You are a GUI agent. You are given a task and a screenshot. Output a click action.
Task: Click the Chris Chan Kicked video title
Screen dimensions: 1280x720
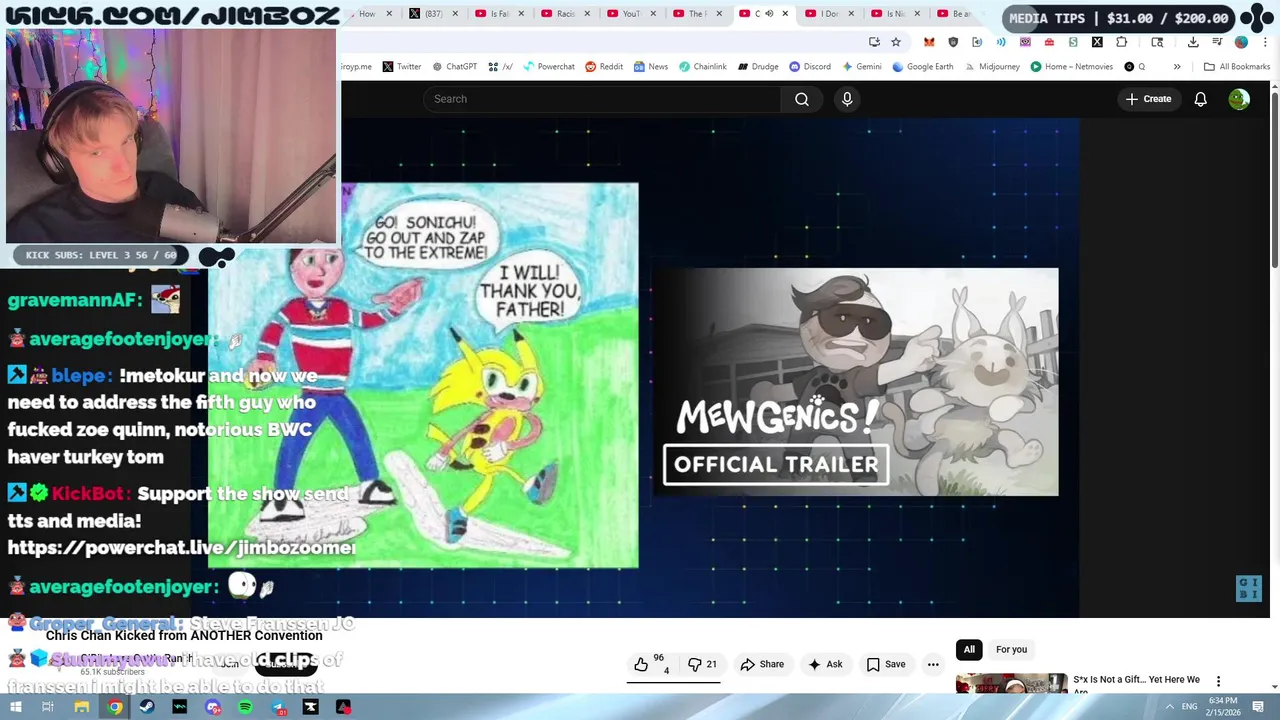pyautogui.click(x=184, y=635)
